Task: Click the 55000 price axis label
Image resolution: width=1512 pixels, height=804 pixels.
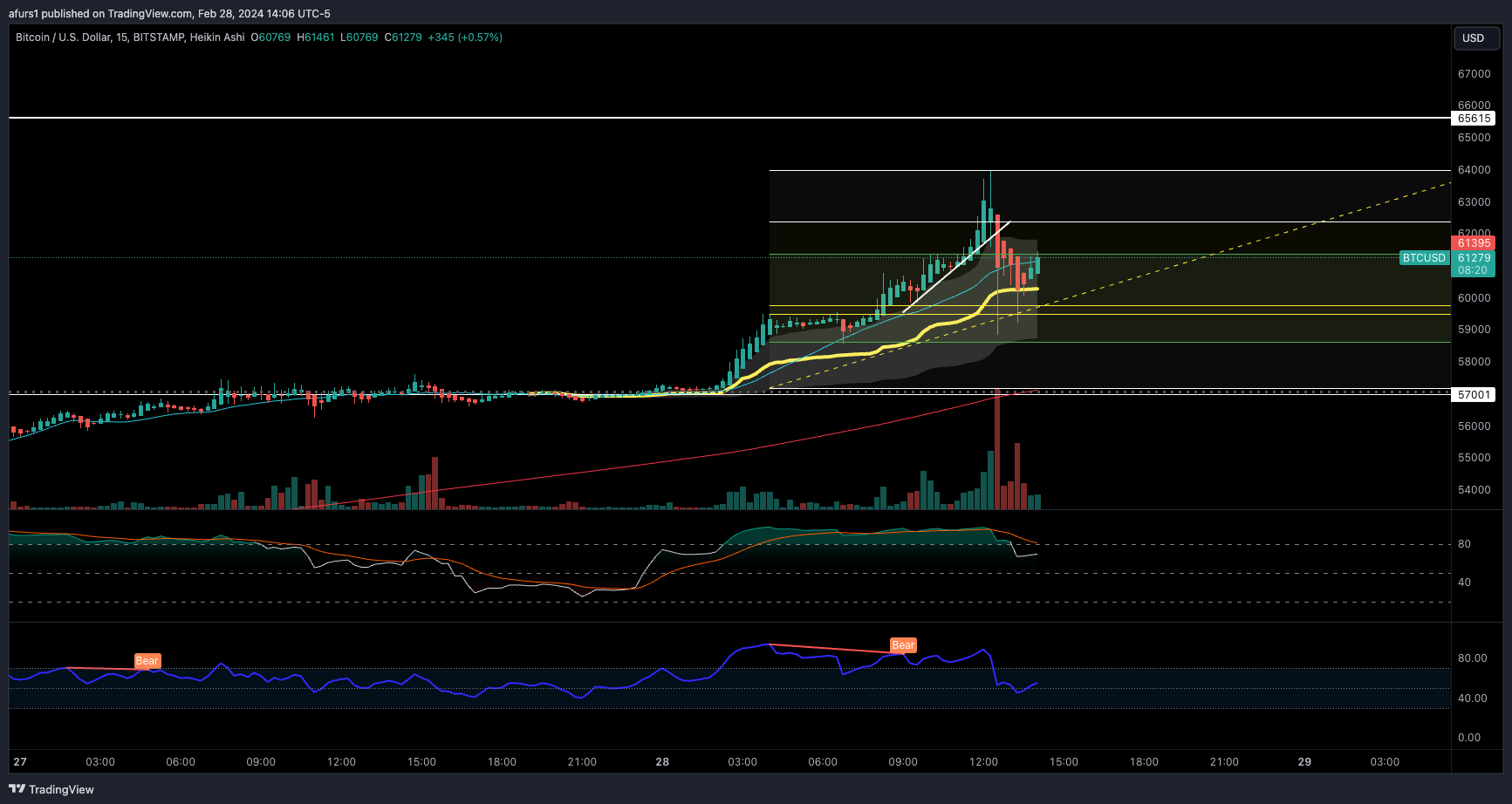Action: tap(1474, 458)
